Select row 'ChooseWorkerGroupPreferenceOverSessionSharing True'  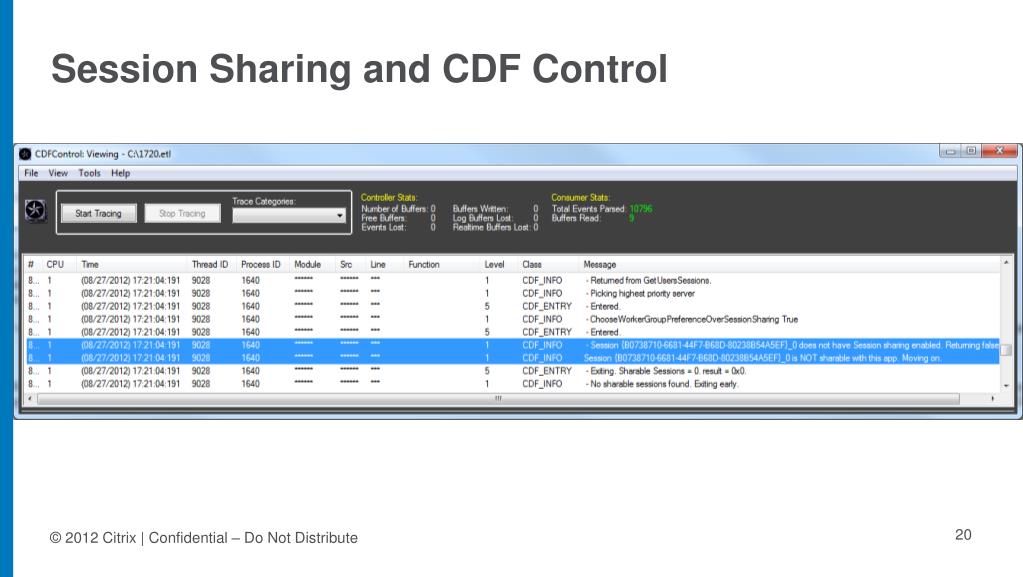click(512, 319)
